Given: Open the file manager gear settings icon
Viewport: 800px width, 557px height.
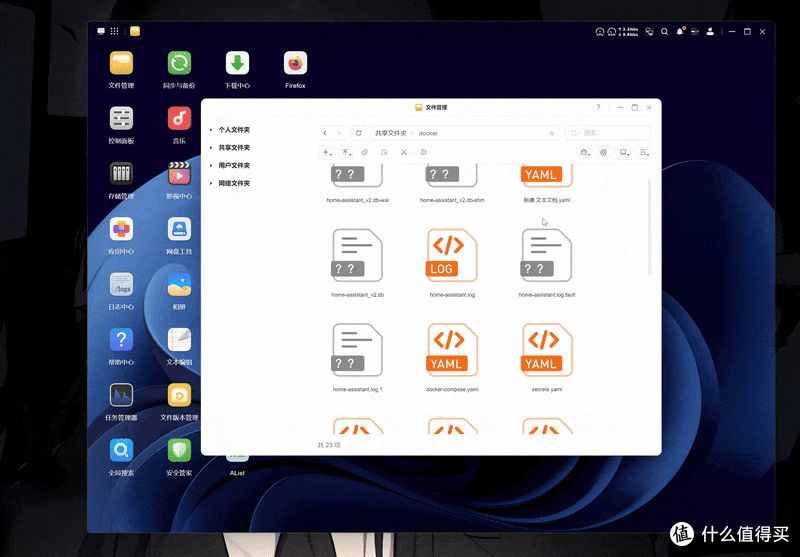Looking at the screenshot, I should pos(604,152).
